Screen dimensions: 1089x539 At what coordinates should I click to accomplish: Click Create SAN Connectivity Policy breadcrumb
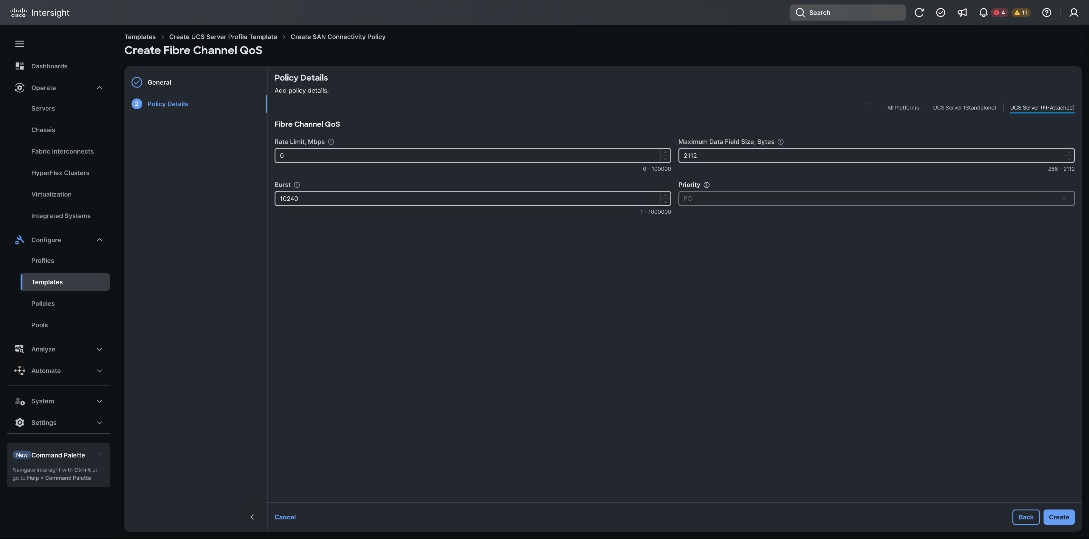click(x=338, y=37)
